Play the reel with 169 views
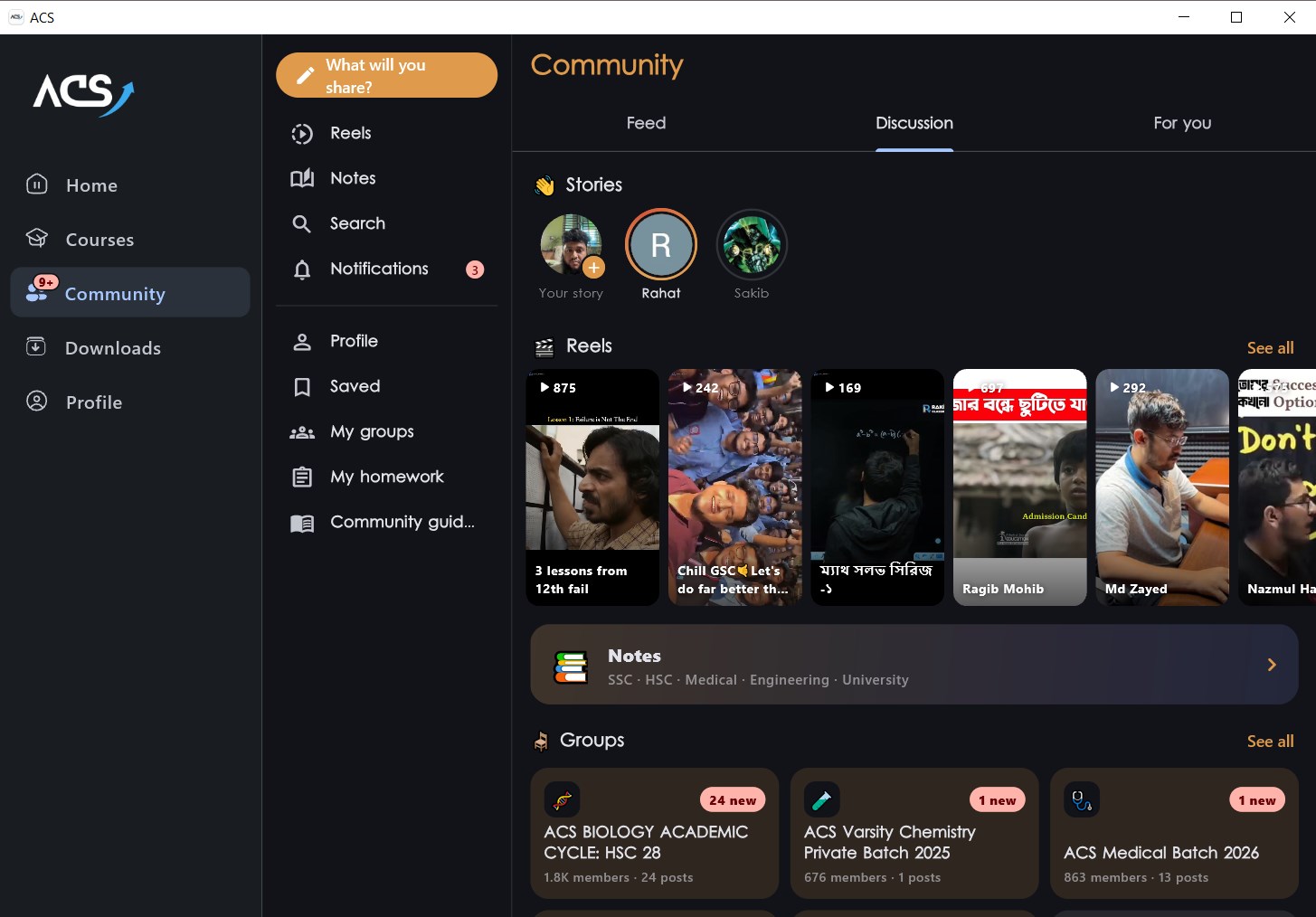The height and width of the screenshot is (917, 1316). [877, 487]
